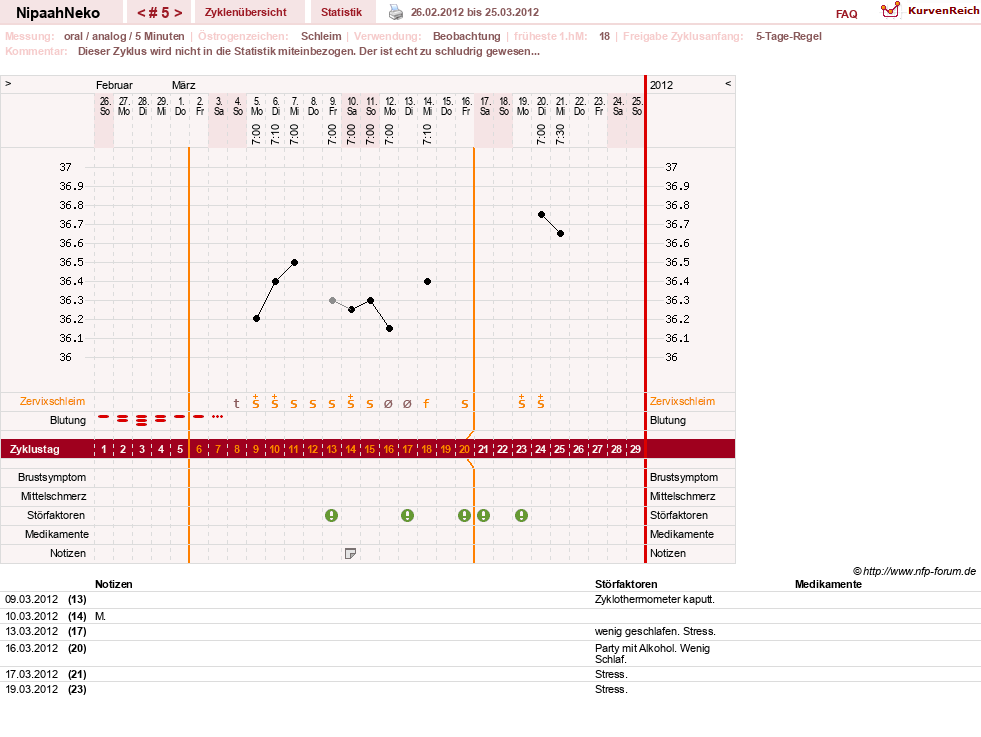Click the grey excluded point on 9 March
Screen dimensions: 981x737
pyautogui.click(x=332, y=300)
